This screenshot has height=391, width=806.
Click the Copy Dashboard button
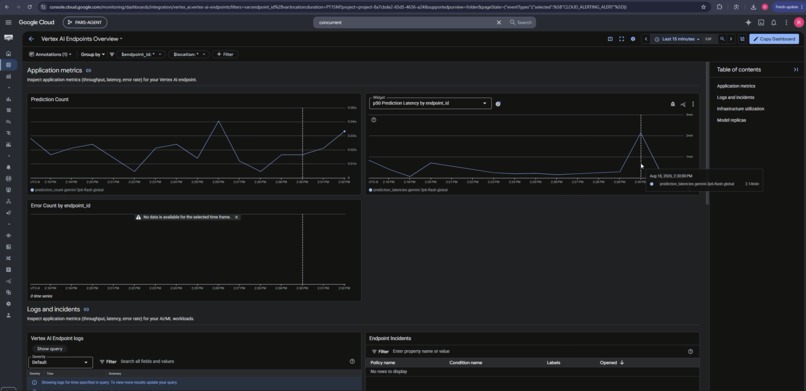coord(774,39)
